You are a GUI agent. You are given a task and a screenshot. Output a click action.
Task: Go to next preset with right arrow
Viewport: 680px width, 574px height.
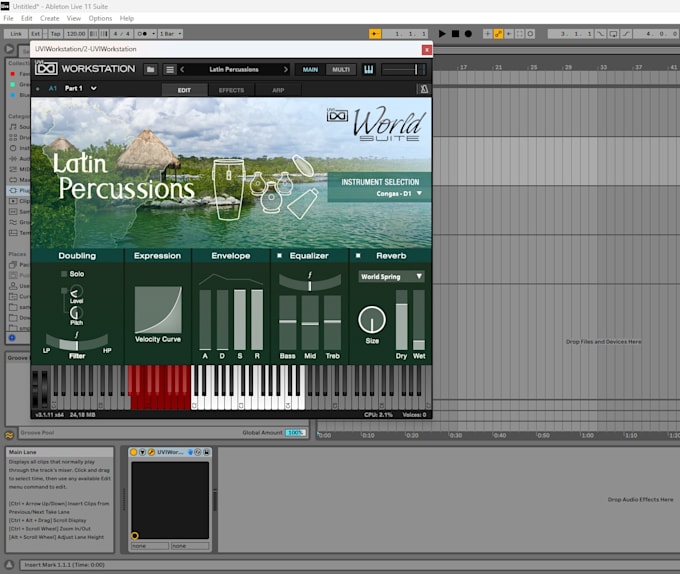click(285, 69)
